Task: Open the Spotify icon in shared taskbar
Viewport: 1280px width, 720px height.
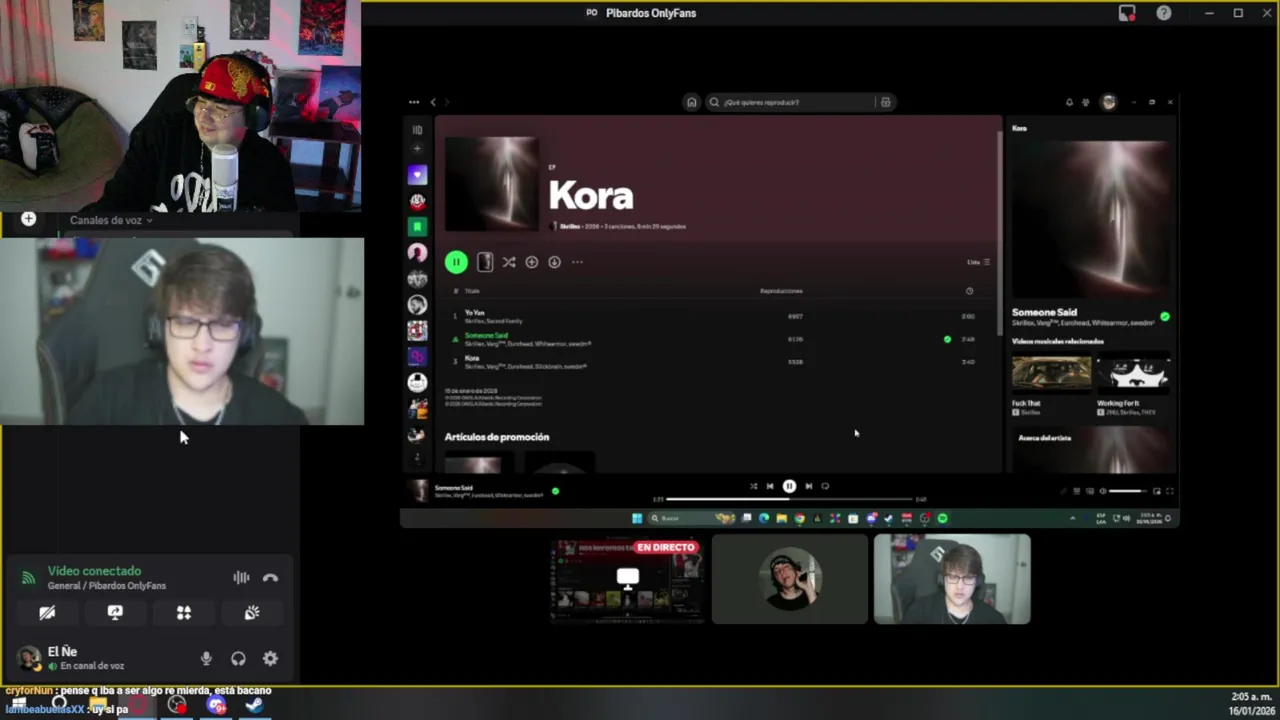Action: click(x=942, y=518)
